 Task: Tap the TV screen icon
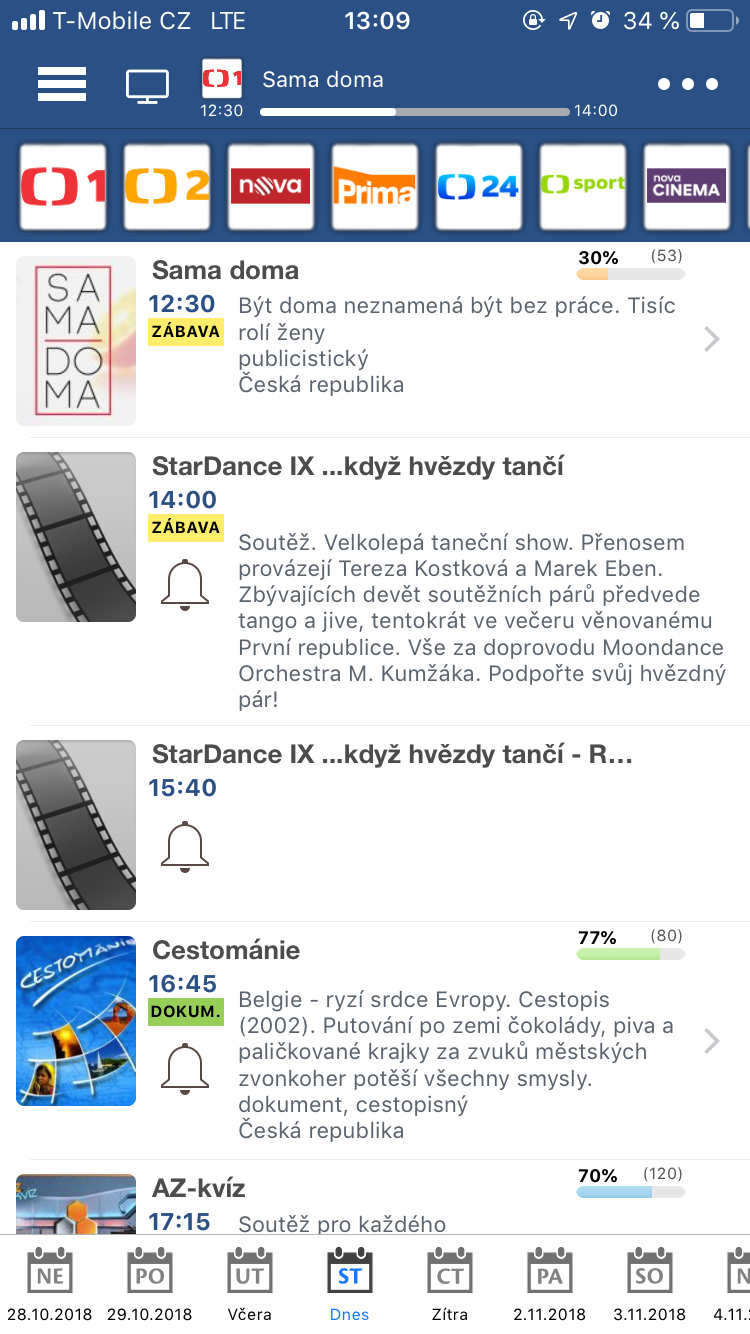[147, 86]
